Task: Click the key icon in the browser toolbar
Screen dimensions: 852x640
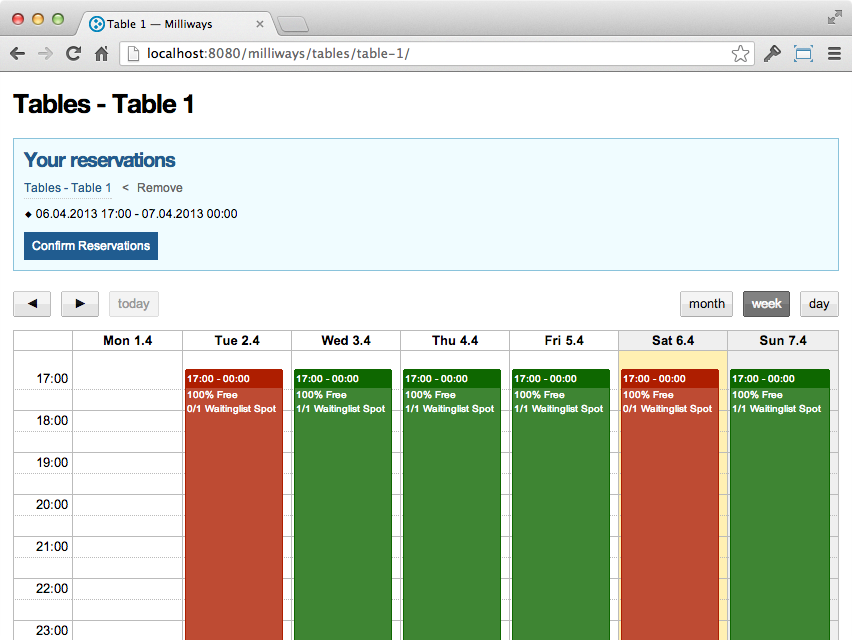Action: click(772, 53)
